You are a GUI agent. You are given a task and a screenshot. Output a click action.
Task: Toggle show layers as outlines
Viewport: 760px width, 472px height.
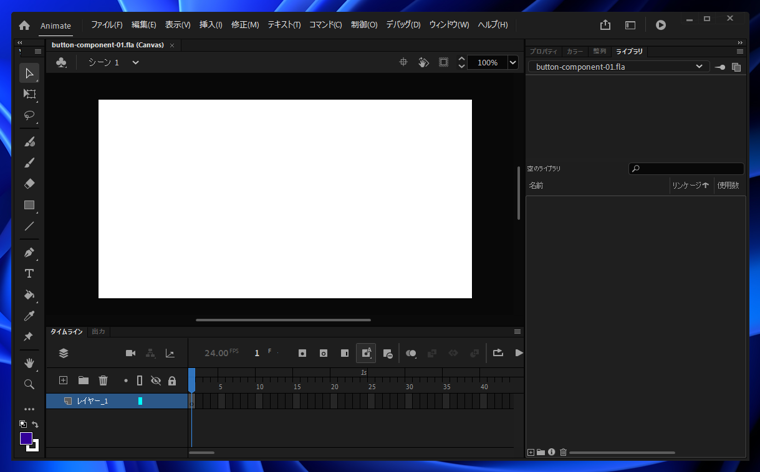[140, 380]
